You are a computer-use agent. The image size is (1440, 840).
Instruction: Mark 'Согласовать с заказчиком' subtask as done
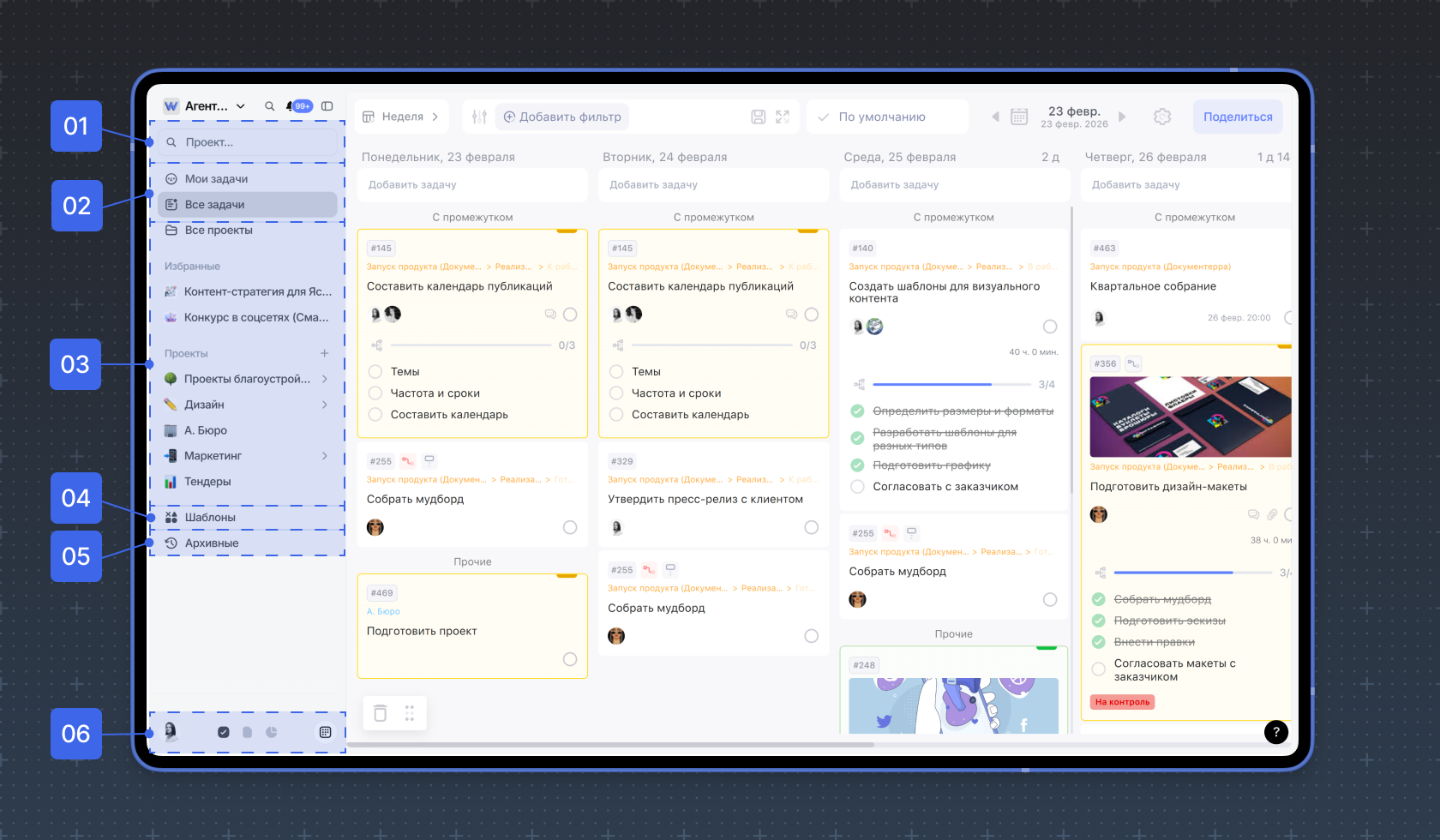click(857, 487)
